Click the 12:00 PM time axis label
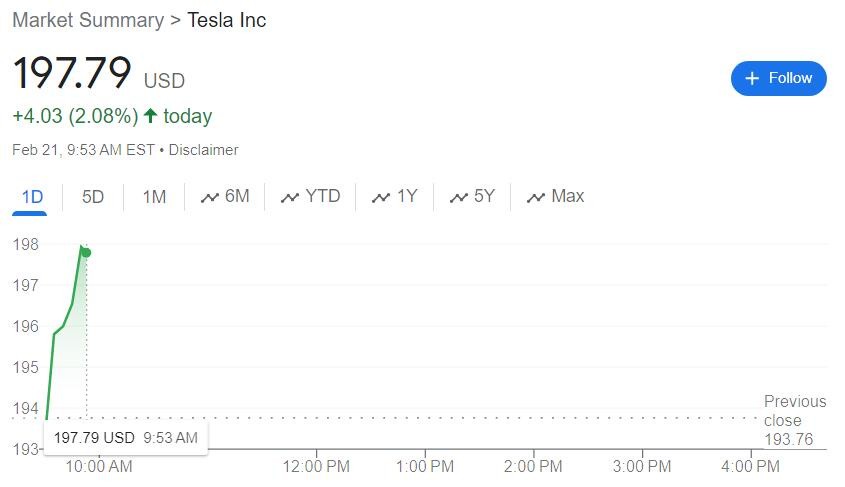 click(316, 466)
